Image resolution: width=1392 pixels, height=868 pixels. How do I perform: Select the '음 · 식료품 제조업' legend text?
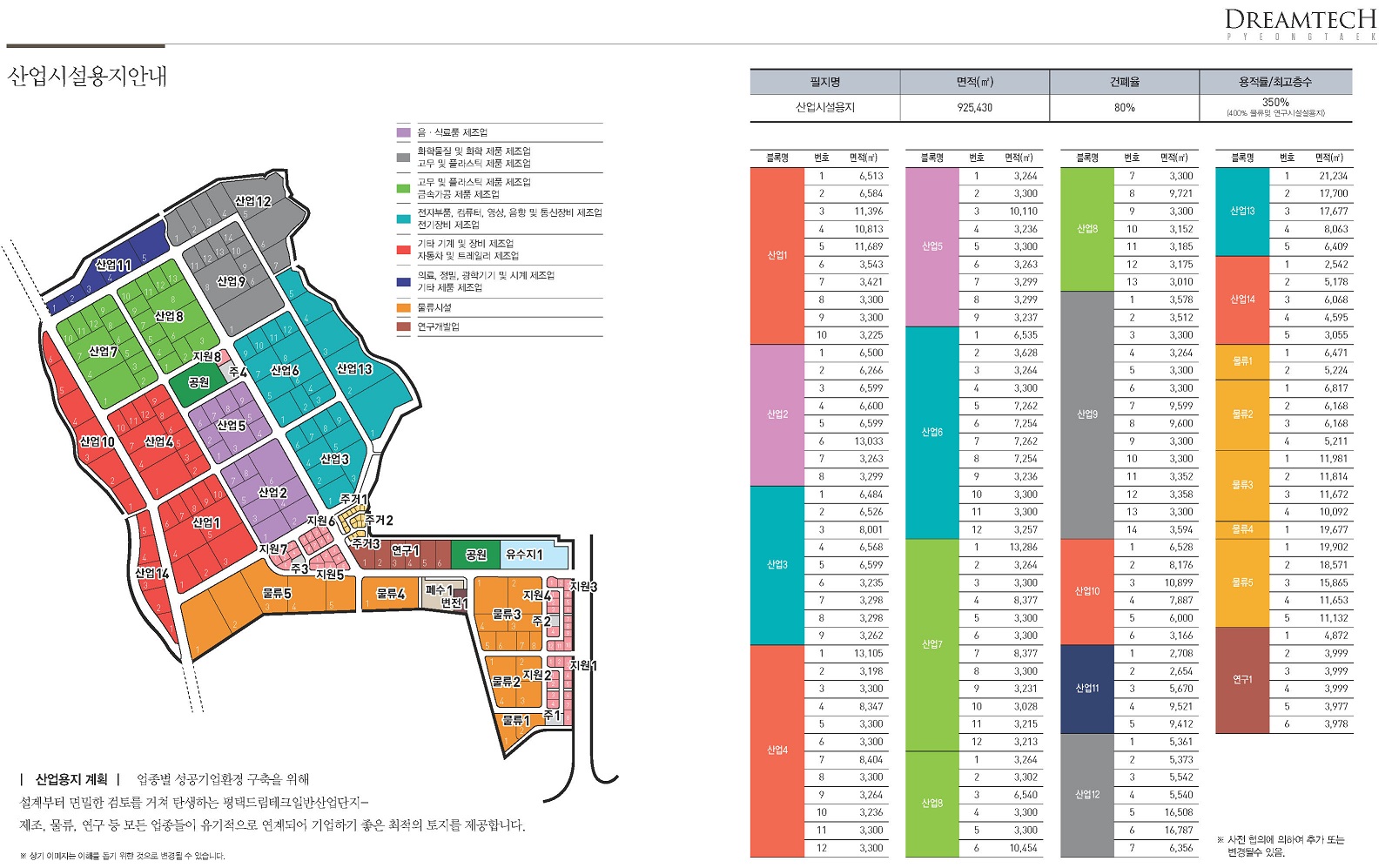click(452, 132)
